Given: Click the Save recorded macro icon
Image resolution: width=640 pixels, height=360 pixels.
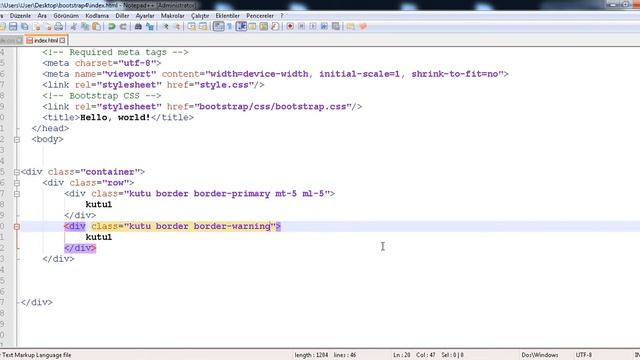Looking at the screenshot, I should (x=336, y=27).
